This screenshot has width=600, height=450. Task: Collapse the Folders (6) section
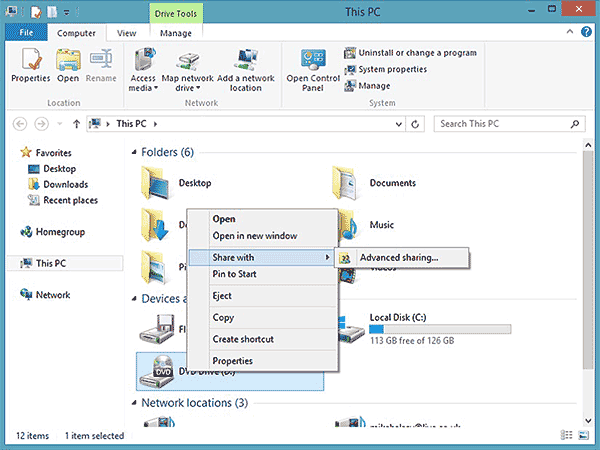tap(134, 153)
